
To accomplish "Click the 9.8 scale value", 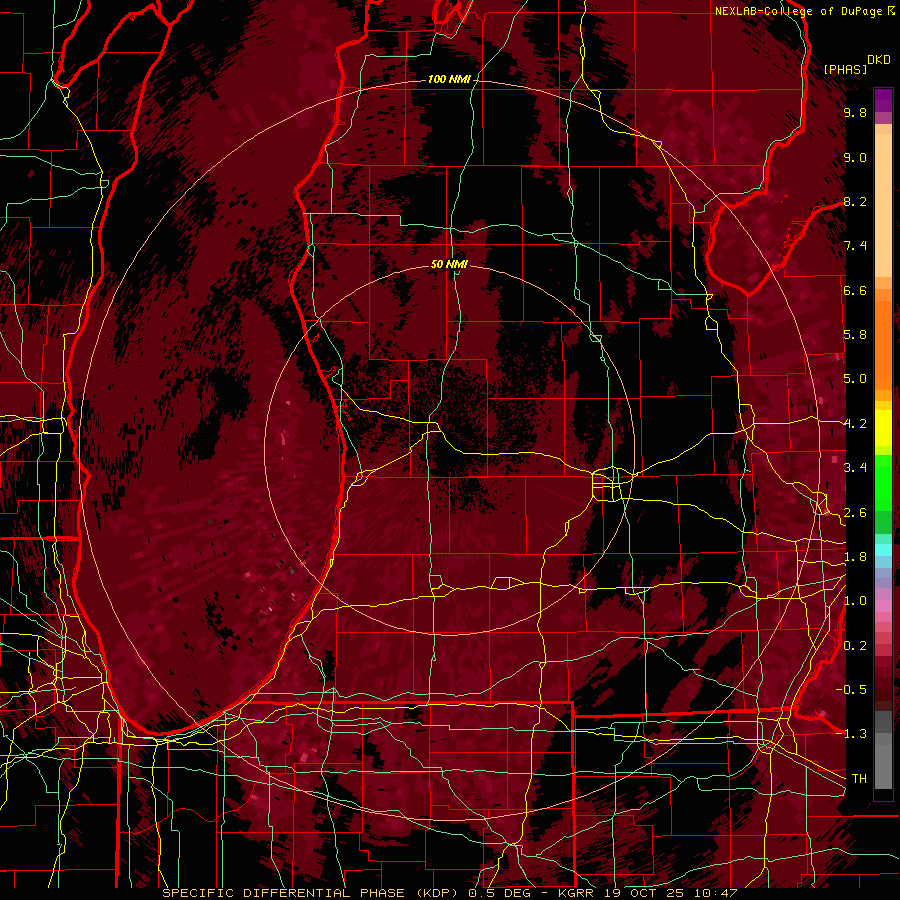I will pyautogui.click(x=855, y=112).
